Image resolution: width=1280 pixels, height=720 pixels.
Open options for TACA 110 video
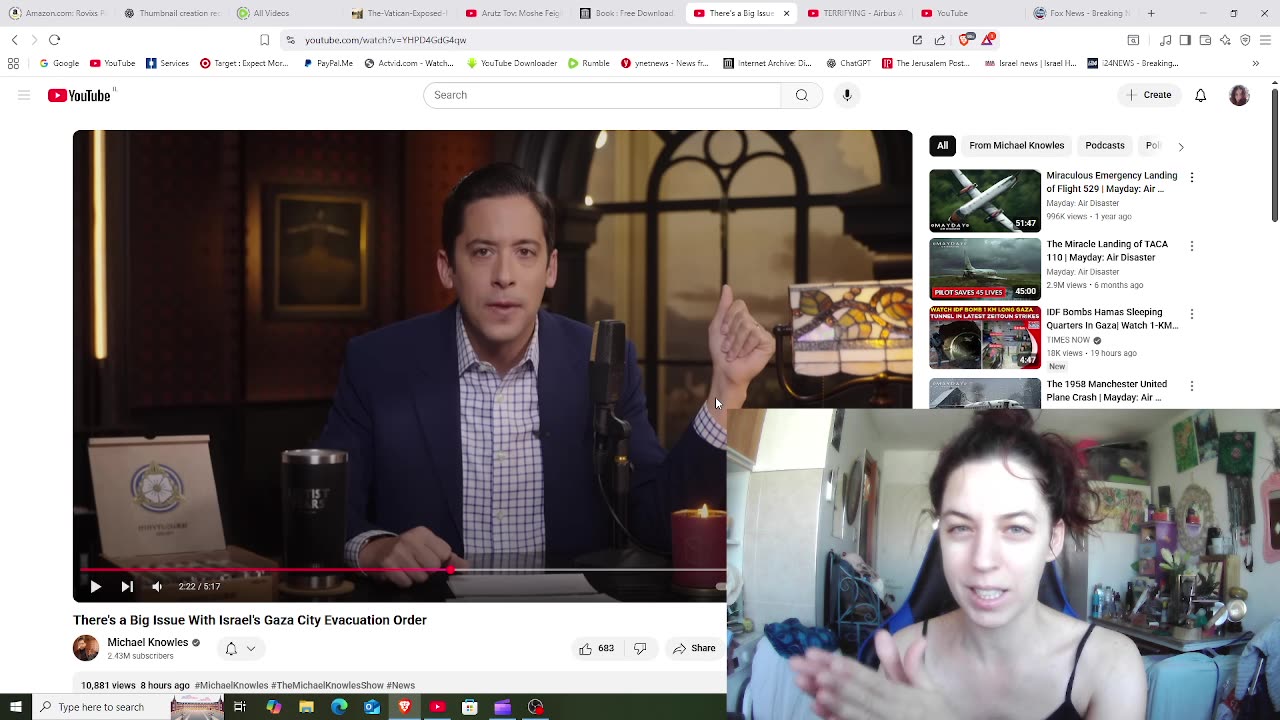coord(1191,246)
